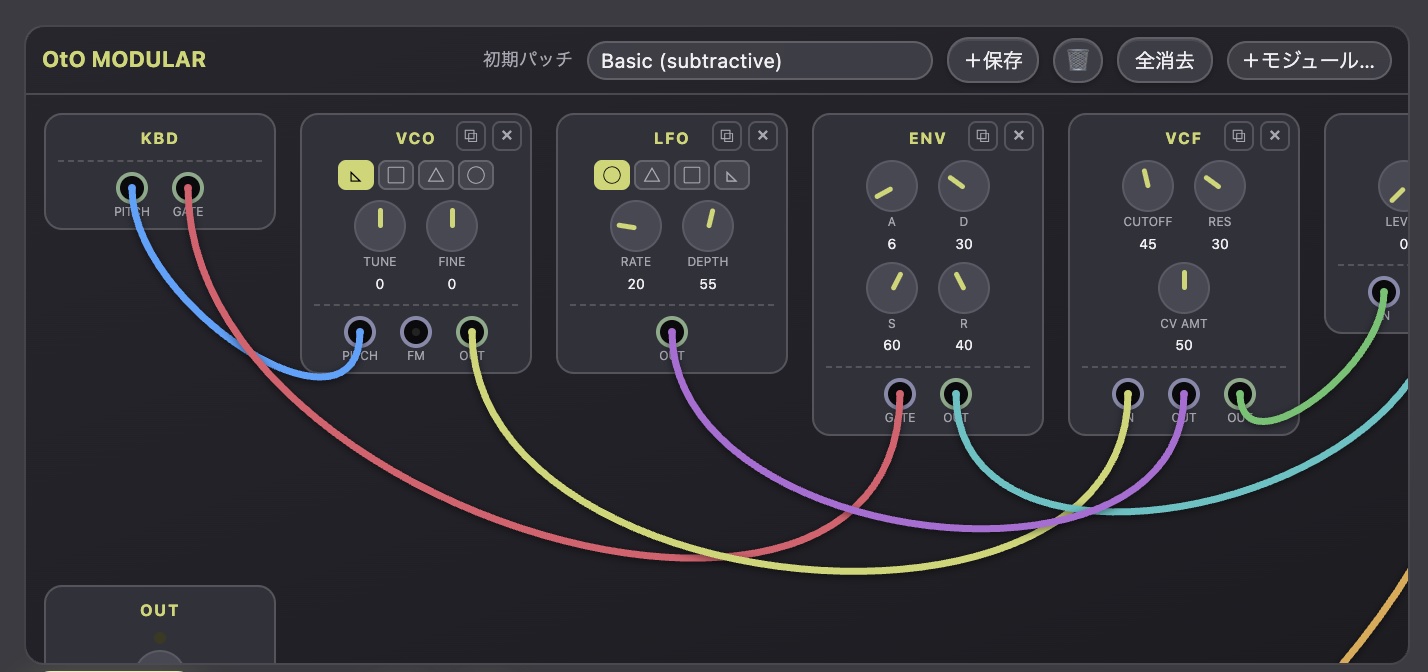Remove the LFO module
Image resolution: width=1428 pixels, height=672 pixels.
tap(763, 136)
